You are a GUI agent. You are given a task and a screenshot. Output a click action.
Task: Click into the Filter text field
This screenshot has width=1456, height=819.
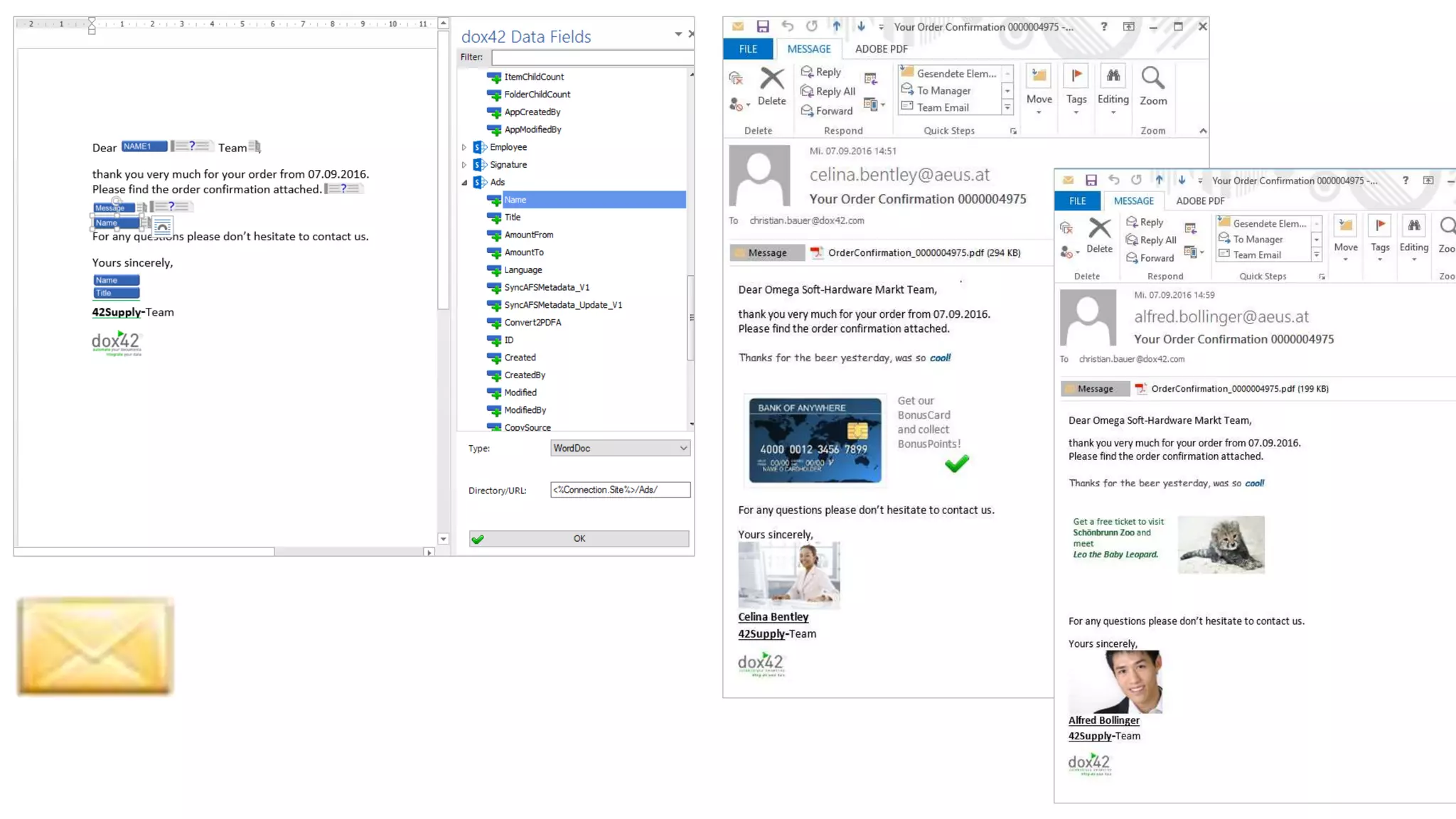(x=591, y=58)
